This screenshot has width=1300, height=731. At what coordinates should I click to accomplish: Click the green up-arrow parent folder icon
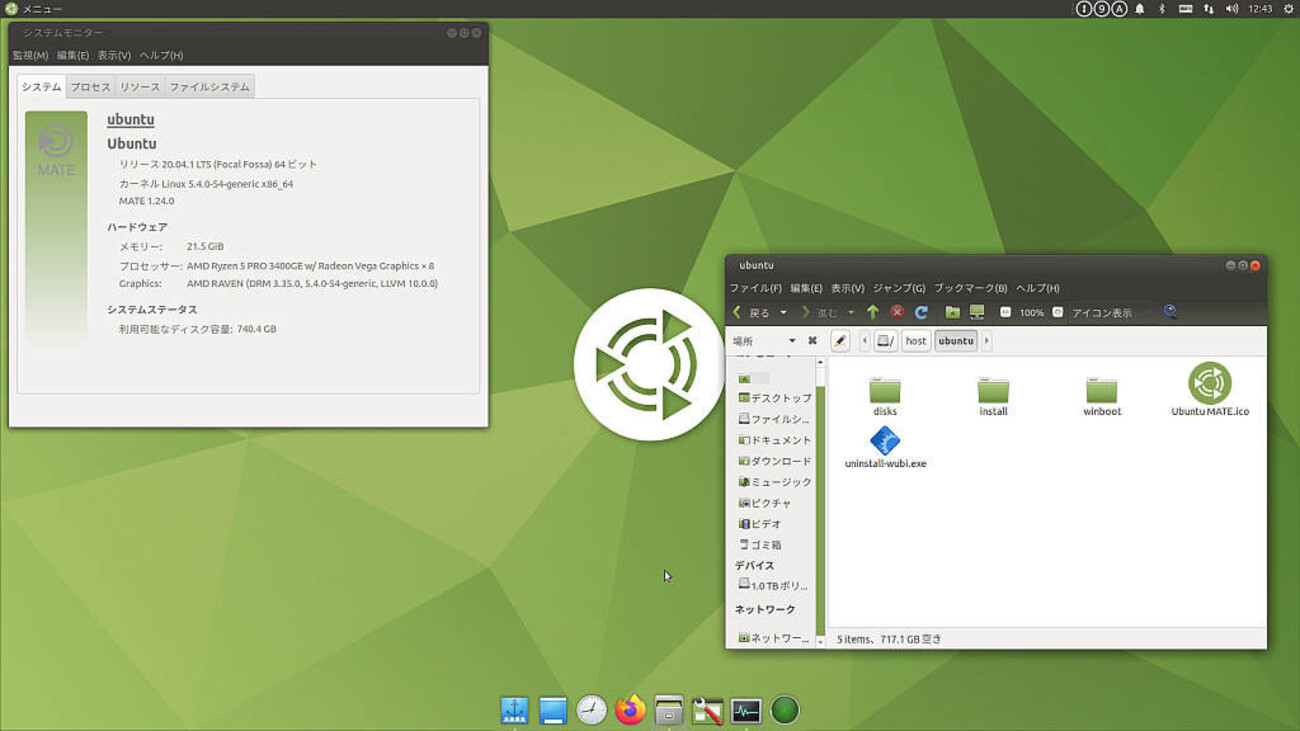point(872,313)
